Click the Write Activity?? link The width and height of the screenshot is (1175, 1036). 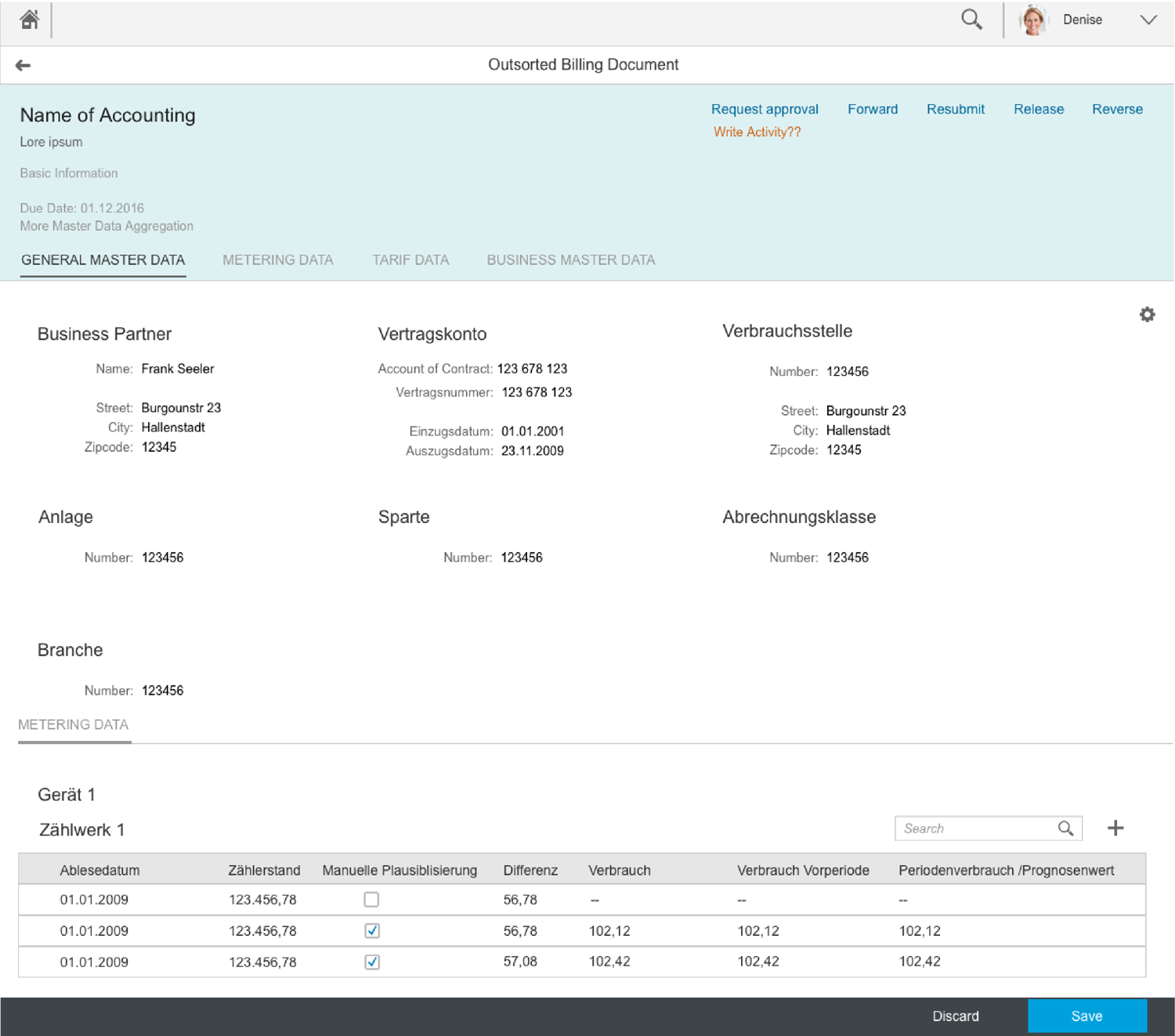[757, 132]
